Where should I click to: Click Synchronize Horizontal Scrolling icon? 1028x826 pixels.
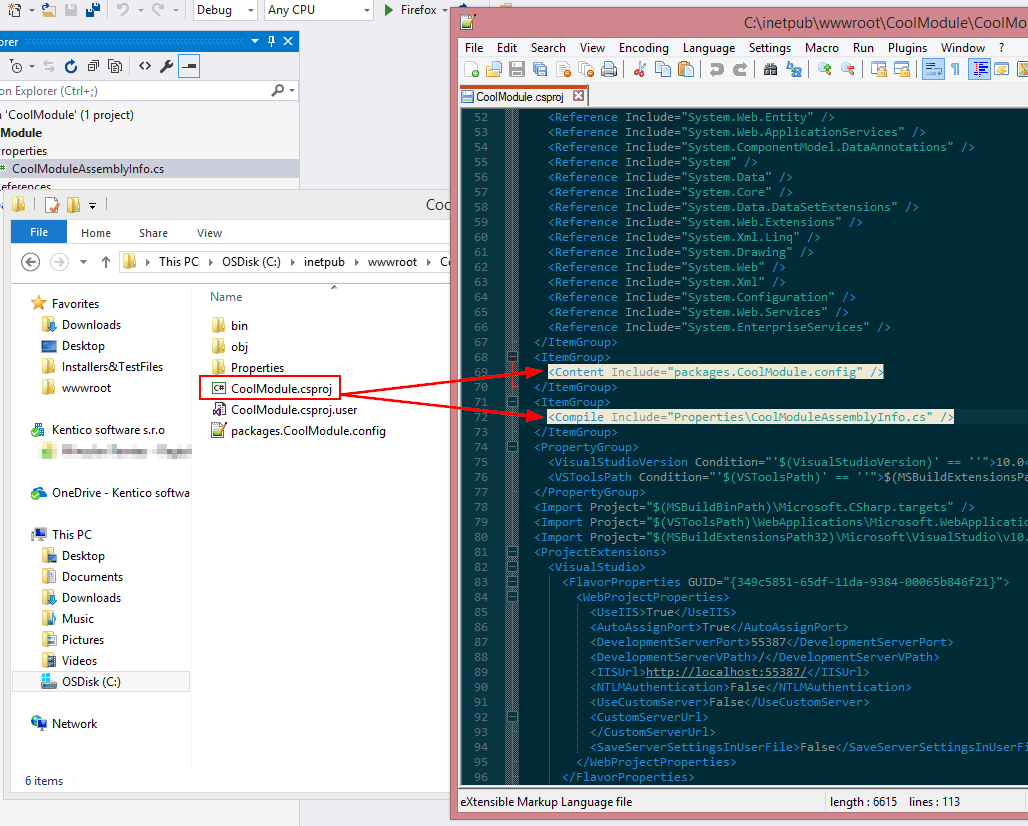[901, 69]
